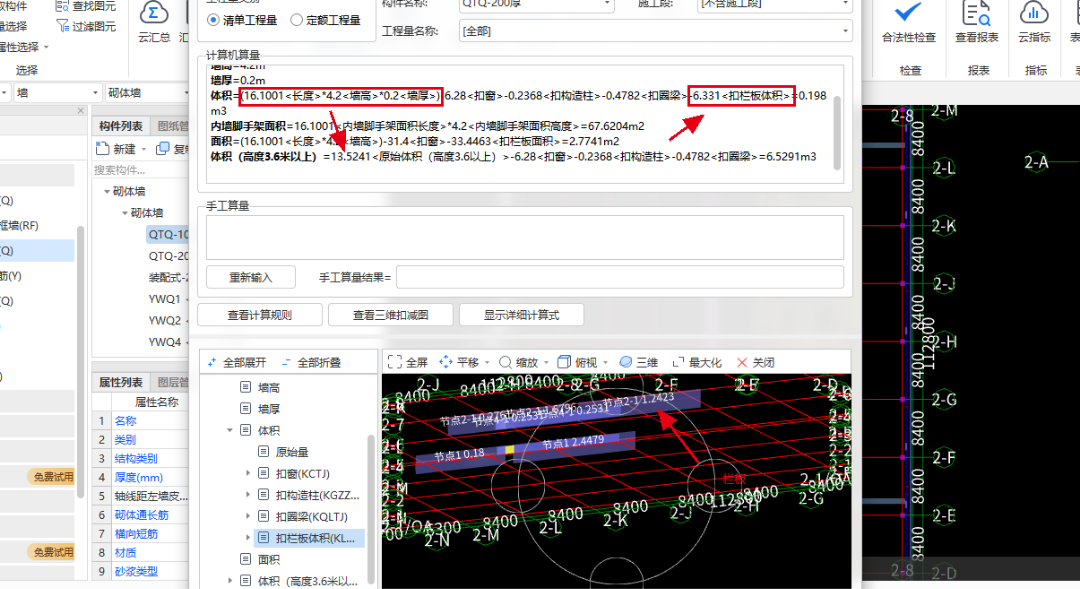Image resolution: width=1080 pixels, height=589 pixels.
Task: Select the QTQ-10 component in list
Action: 168,234
